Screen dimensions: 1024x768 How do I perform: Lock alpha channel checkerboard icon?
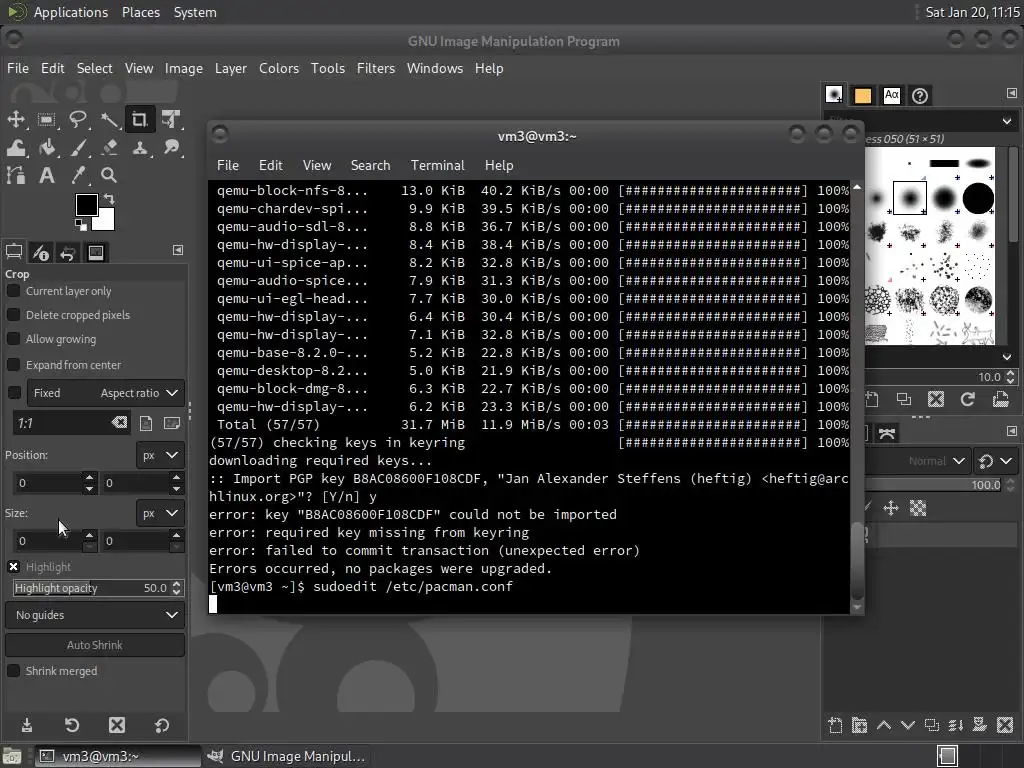(918, 508)
